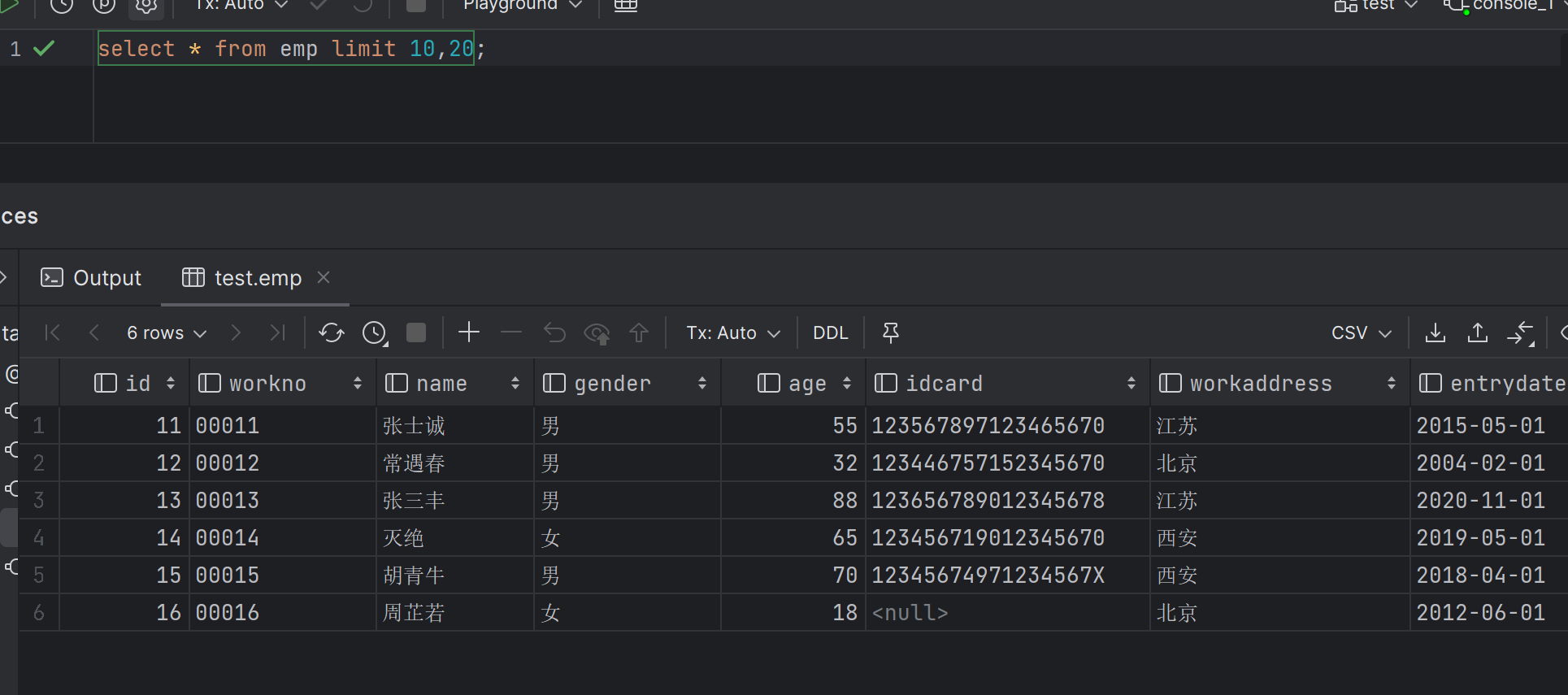Select row number 6 in the grid

coord(38,612)
